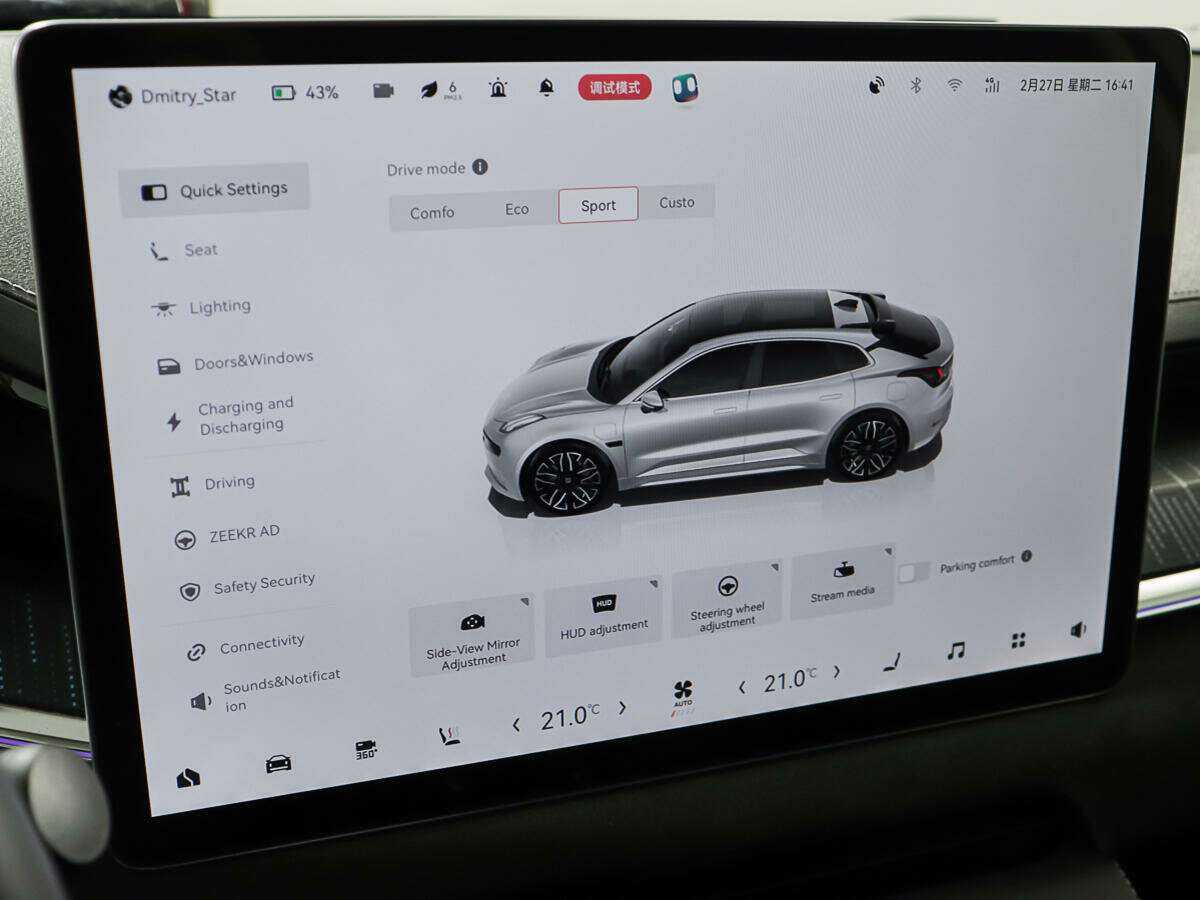Tap the dashcam camera icon in status bar

click(x=383, y=91)
